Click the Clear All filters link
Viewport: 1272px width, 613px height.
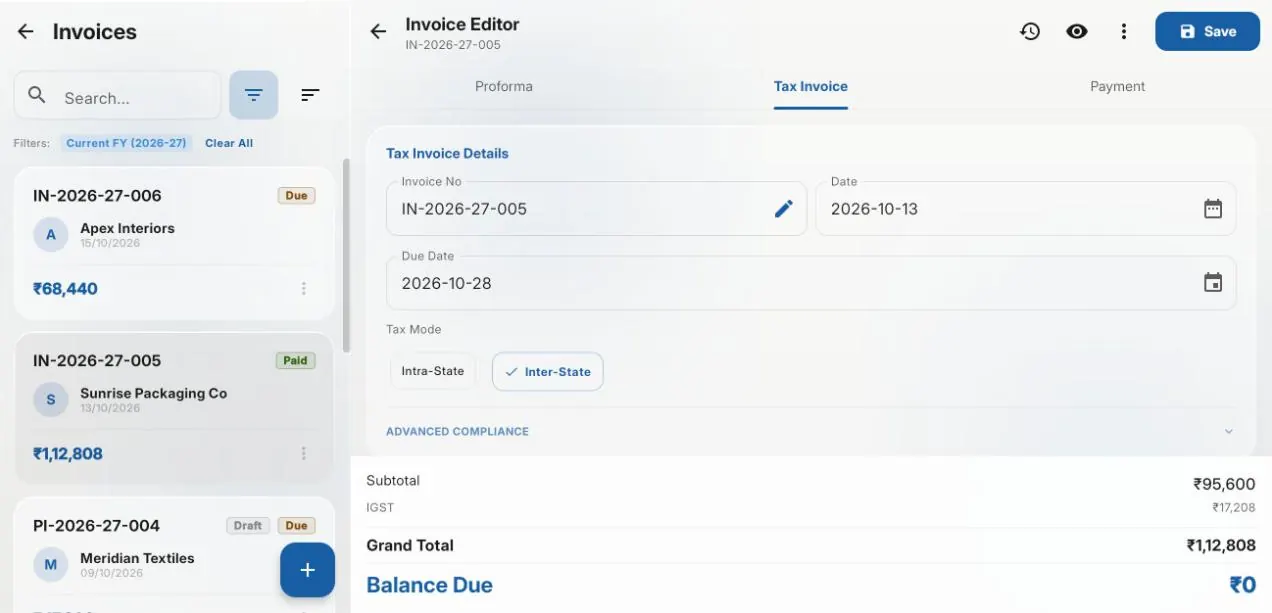click(x=229, y=143)
